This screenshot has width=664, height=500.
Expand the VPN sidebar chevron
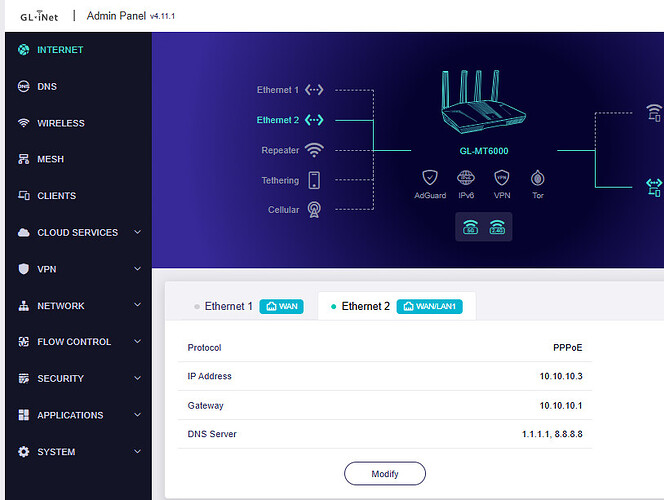137,268
